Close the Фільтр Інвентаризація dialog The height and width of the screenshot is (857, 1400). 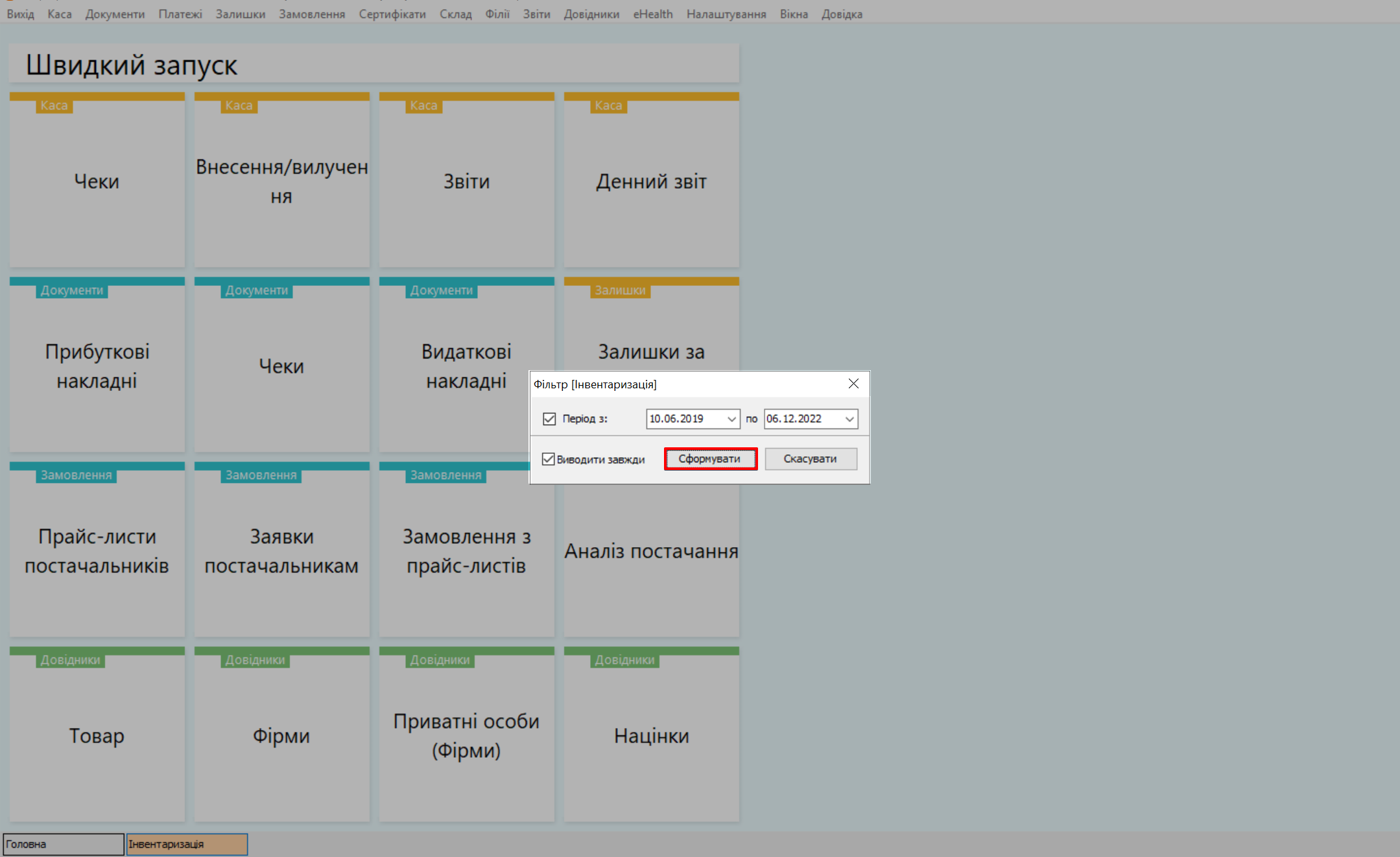[853, 384]
